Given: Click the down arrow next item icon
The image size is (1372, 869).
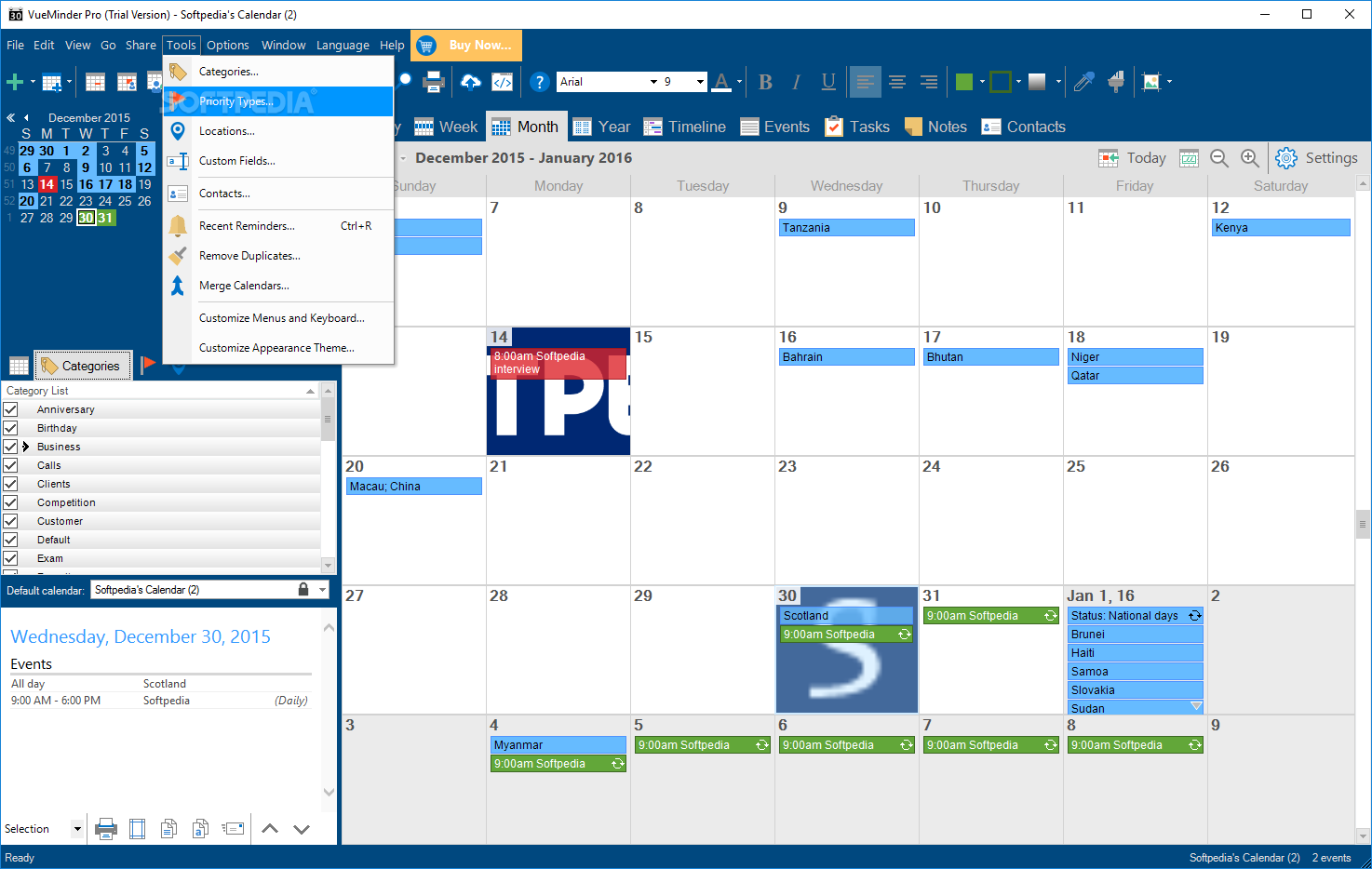Looking at the screenshot, I should click(x=302, y=828).
